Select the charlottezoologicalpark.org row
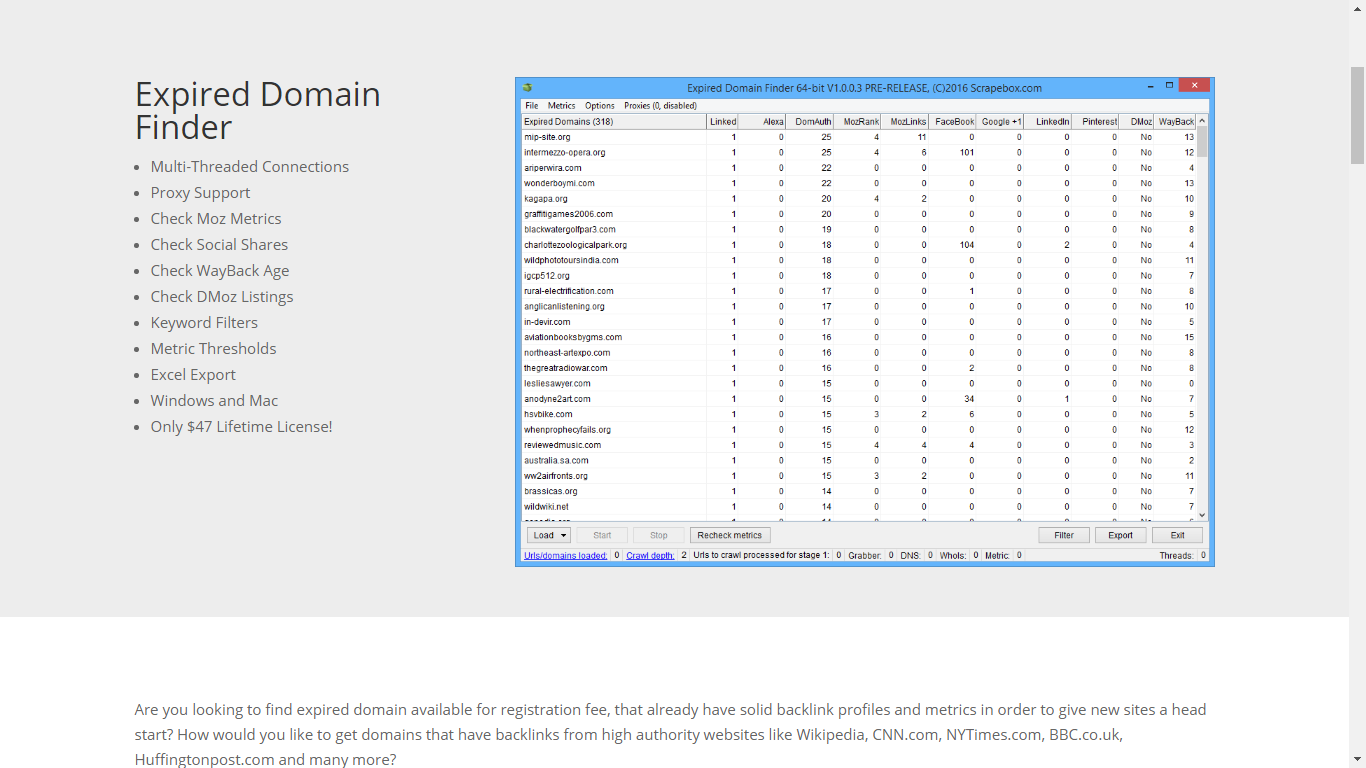1366x768 pixels. tap(859, 245)
